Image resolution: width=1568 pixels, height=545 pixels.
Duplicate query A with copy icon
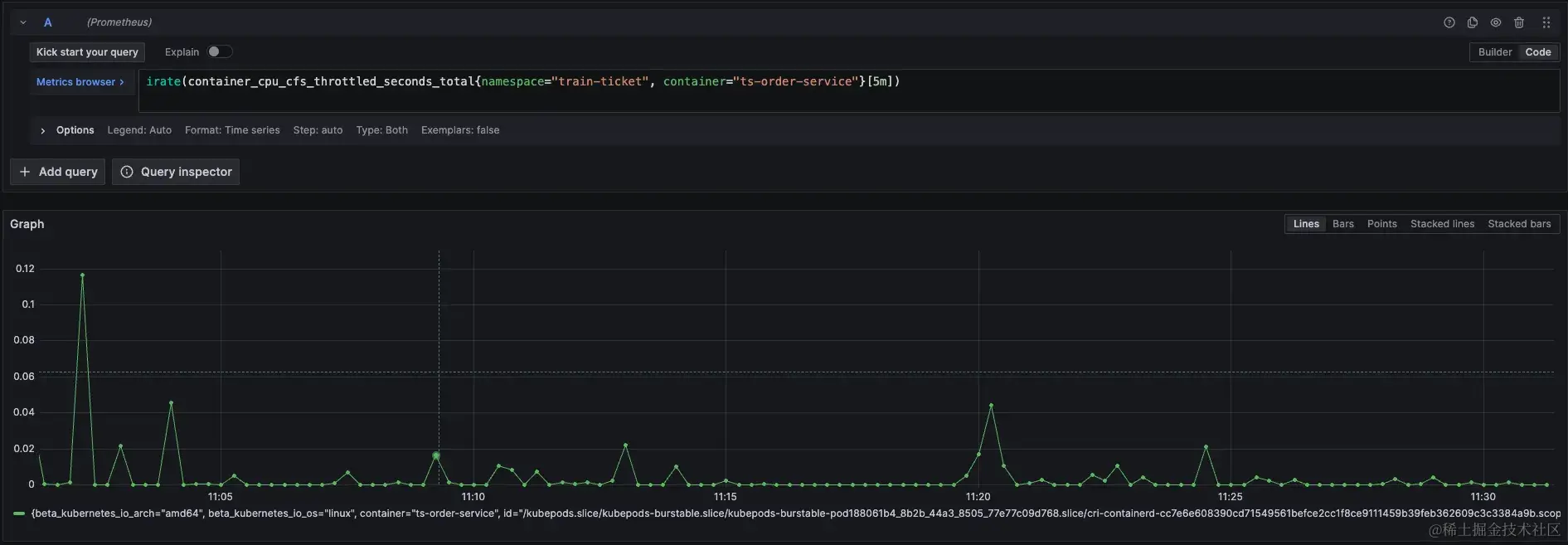click(x=1473, y=22)
